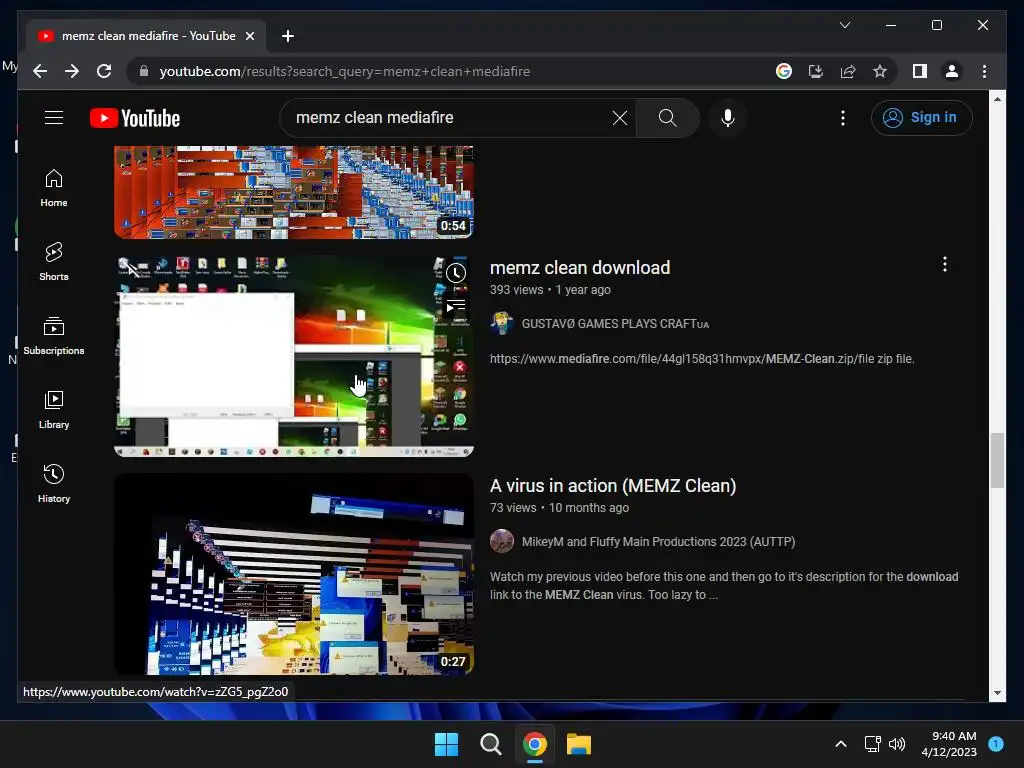Go back in Chrome
Image resolution: width=1024 pixels, height=768 pixels.
pyautogui.click(x=40, y=71)
